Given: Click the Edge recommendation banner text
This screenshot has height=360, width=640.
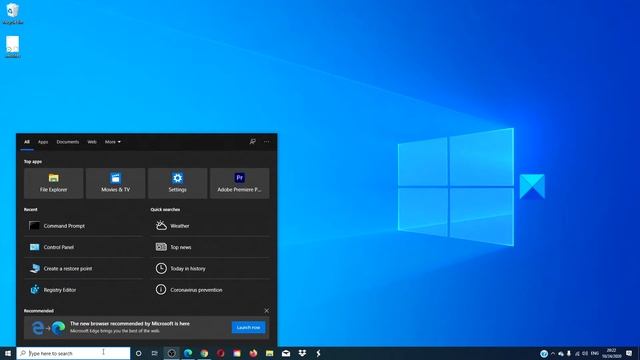Looking at the screenshot, I should click(130, 327).
